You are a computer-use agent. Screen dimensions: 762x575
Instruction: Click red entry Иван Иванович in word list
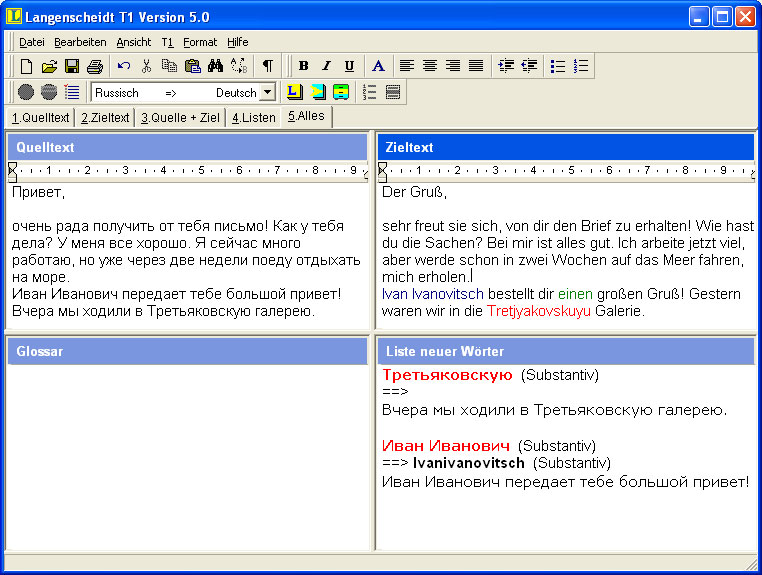point(446,446)
